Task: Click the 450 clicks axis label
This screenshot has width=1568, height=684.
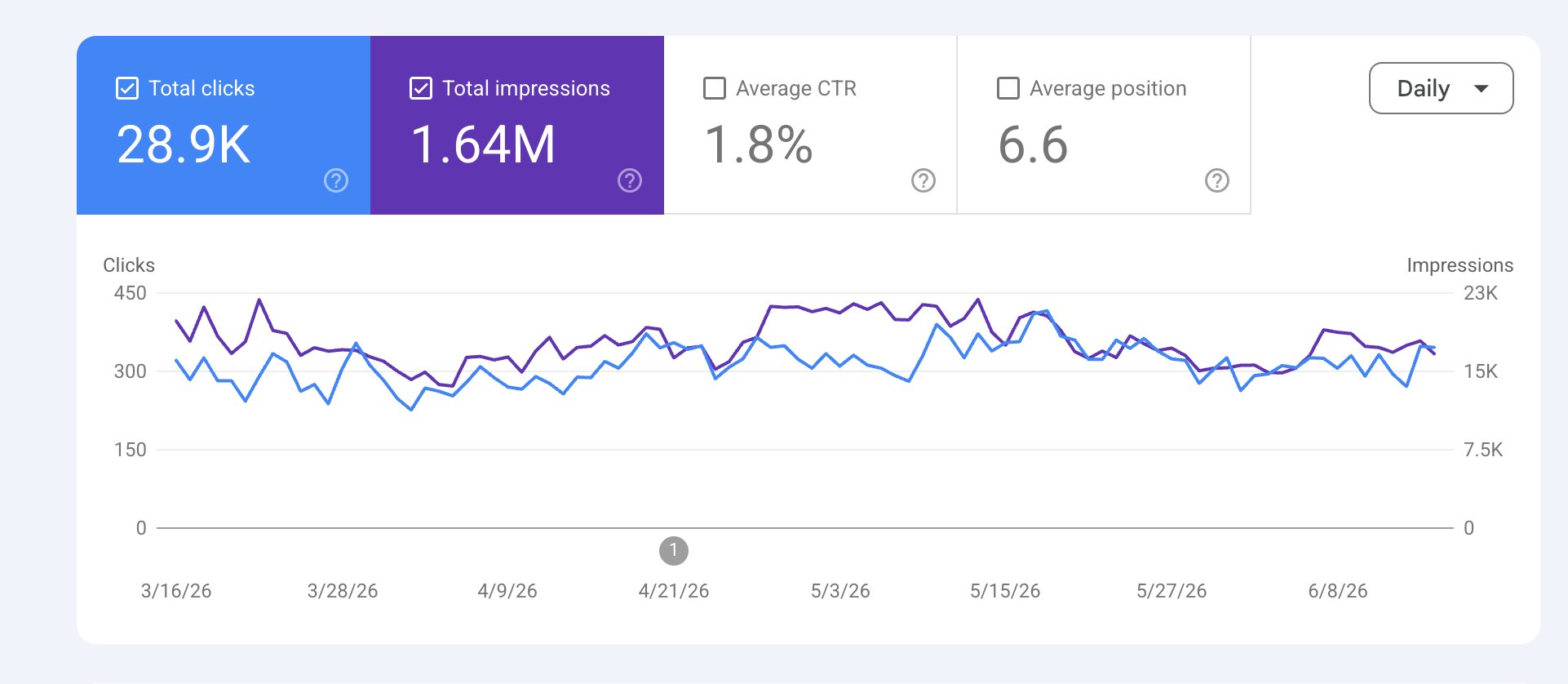Action: [x=131, y=293]
